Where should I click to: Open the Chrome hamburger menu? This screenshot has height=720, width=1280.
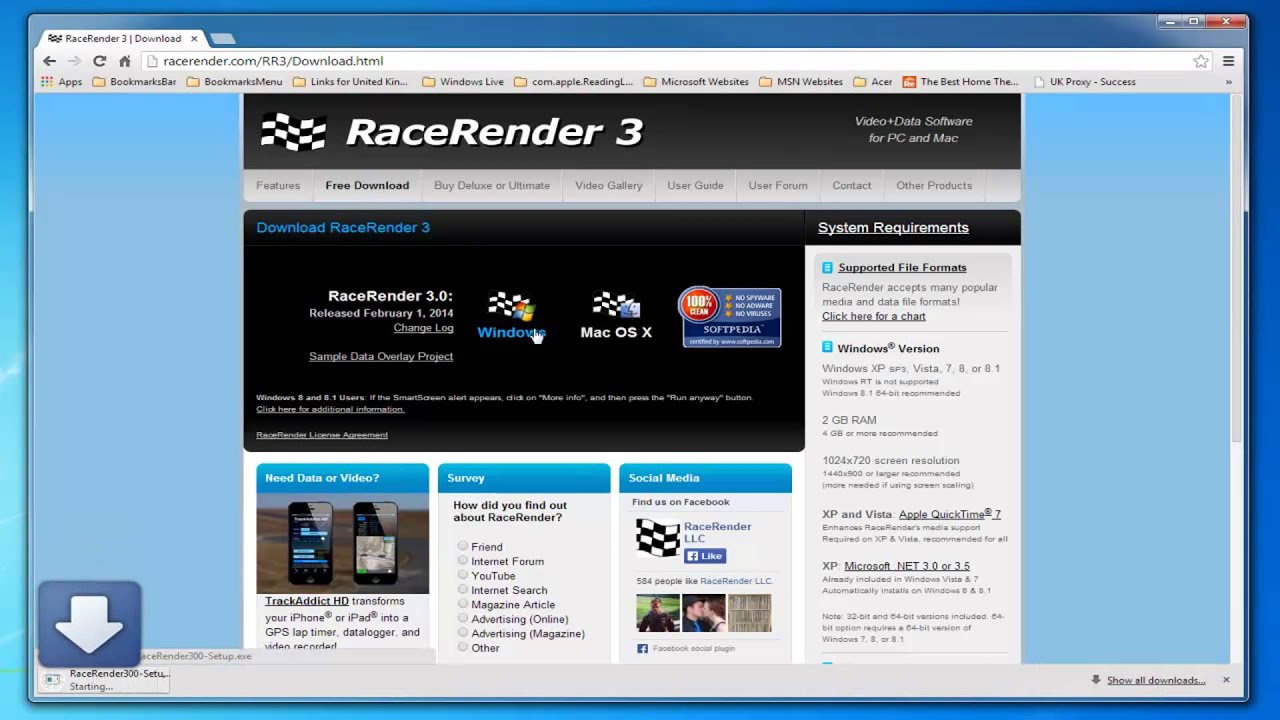coord(1228,61)
